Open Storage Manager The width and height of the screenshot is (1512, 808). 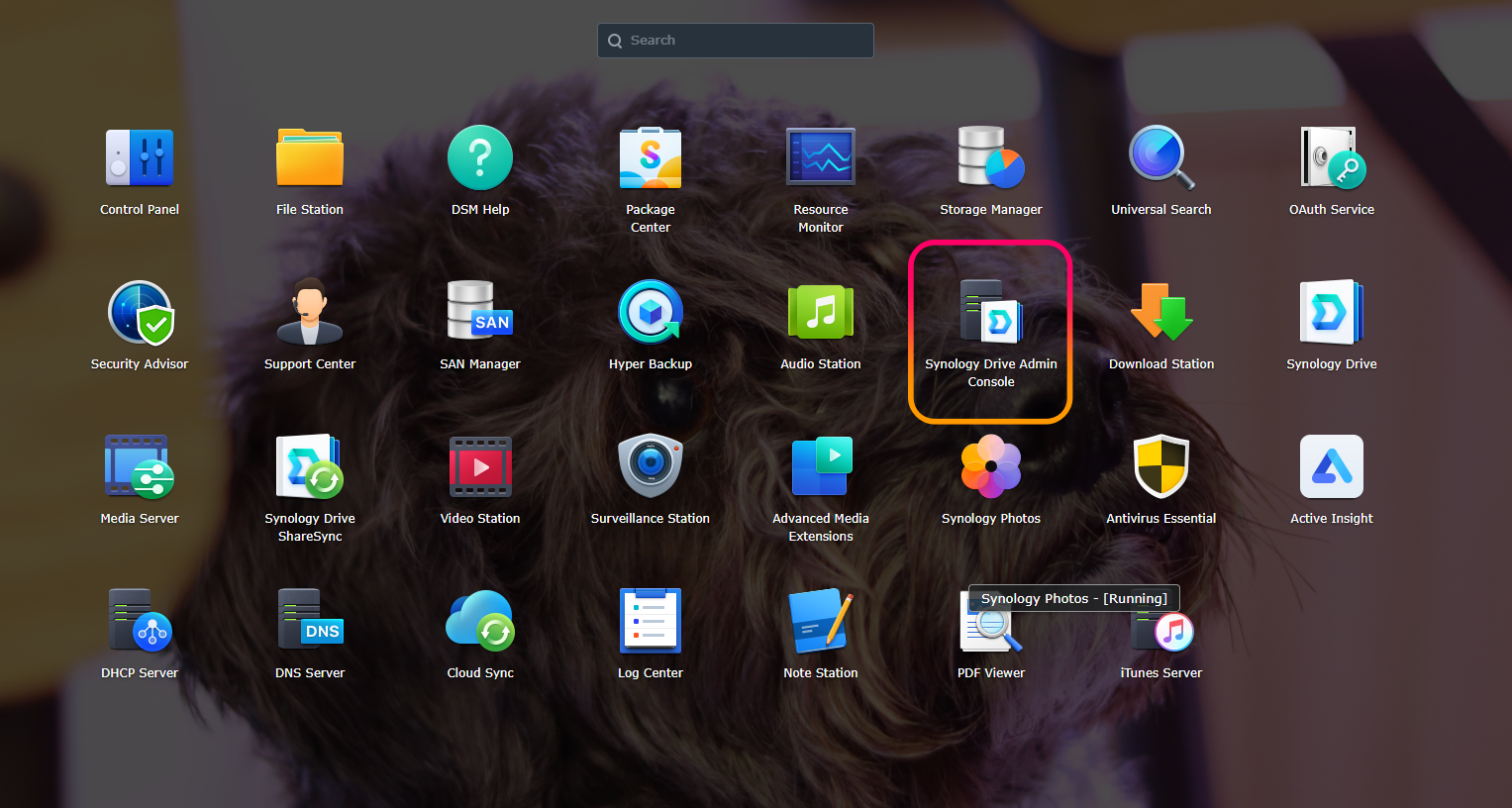pos(991,158)
